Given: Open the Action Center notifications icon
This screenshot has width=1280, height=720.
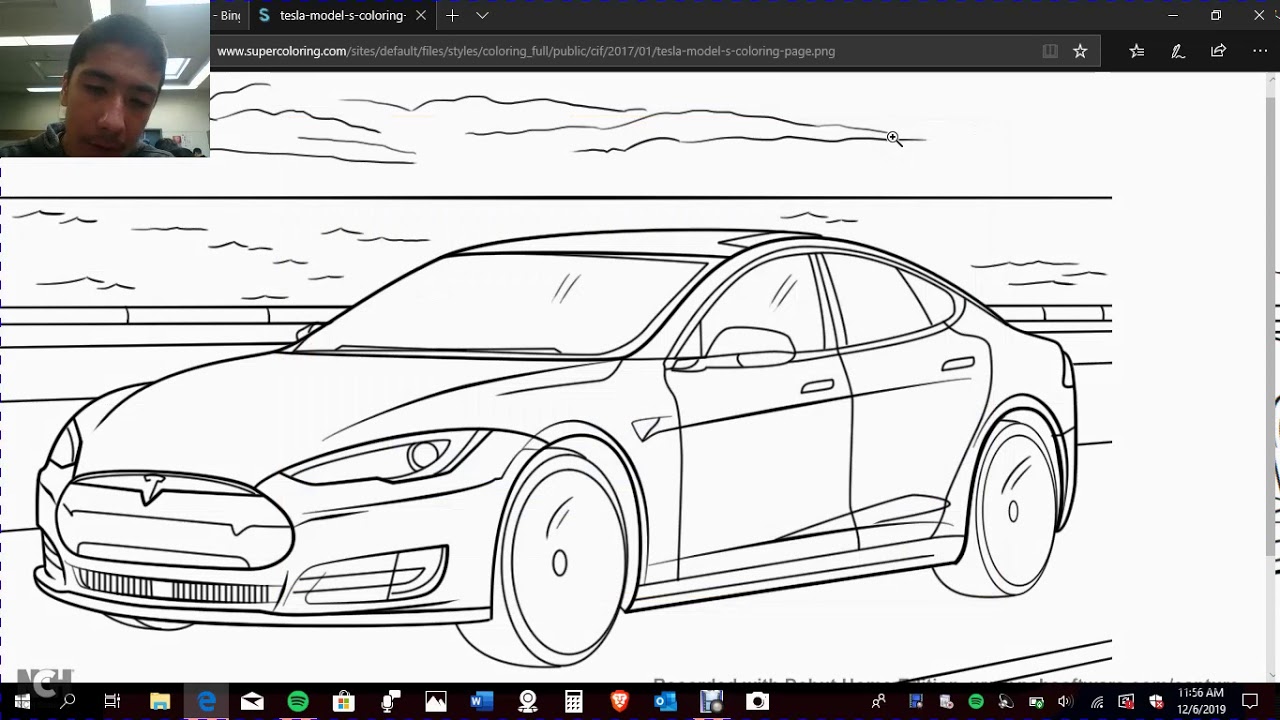Looking at the screenshot, I should click(1250, 702).
